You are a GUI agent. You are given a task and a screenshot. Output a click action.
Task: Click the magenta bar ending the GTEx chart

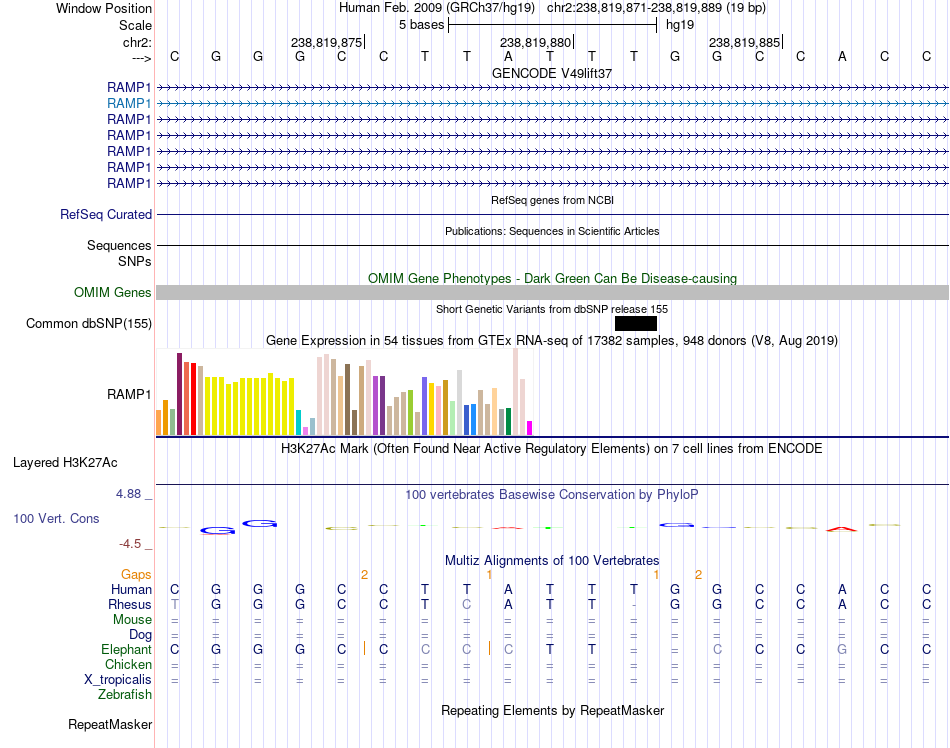pyautogui.click(x=530, y=428)
